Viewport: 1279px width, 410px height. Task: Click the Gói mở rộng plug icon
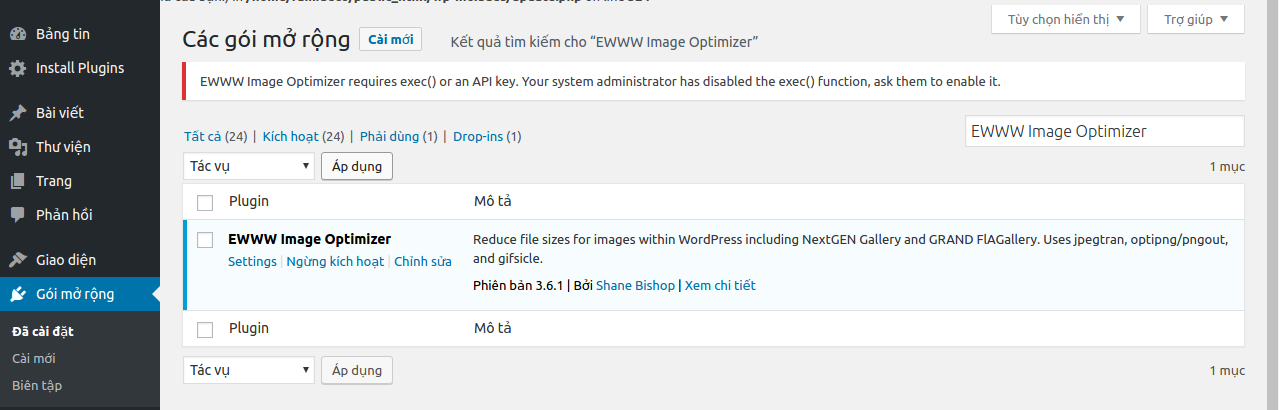(18, 294)
